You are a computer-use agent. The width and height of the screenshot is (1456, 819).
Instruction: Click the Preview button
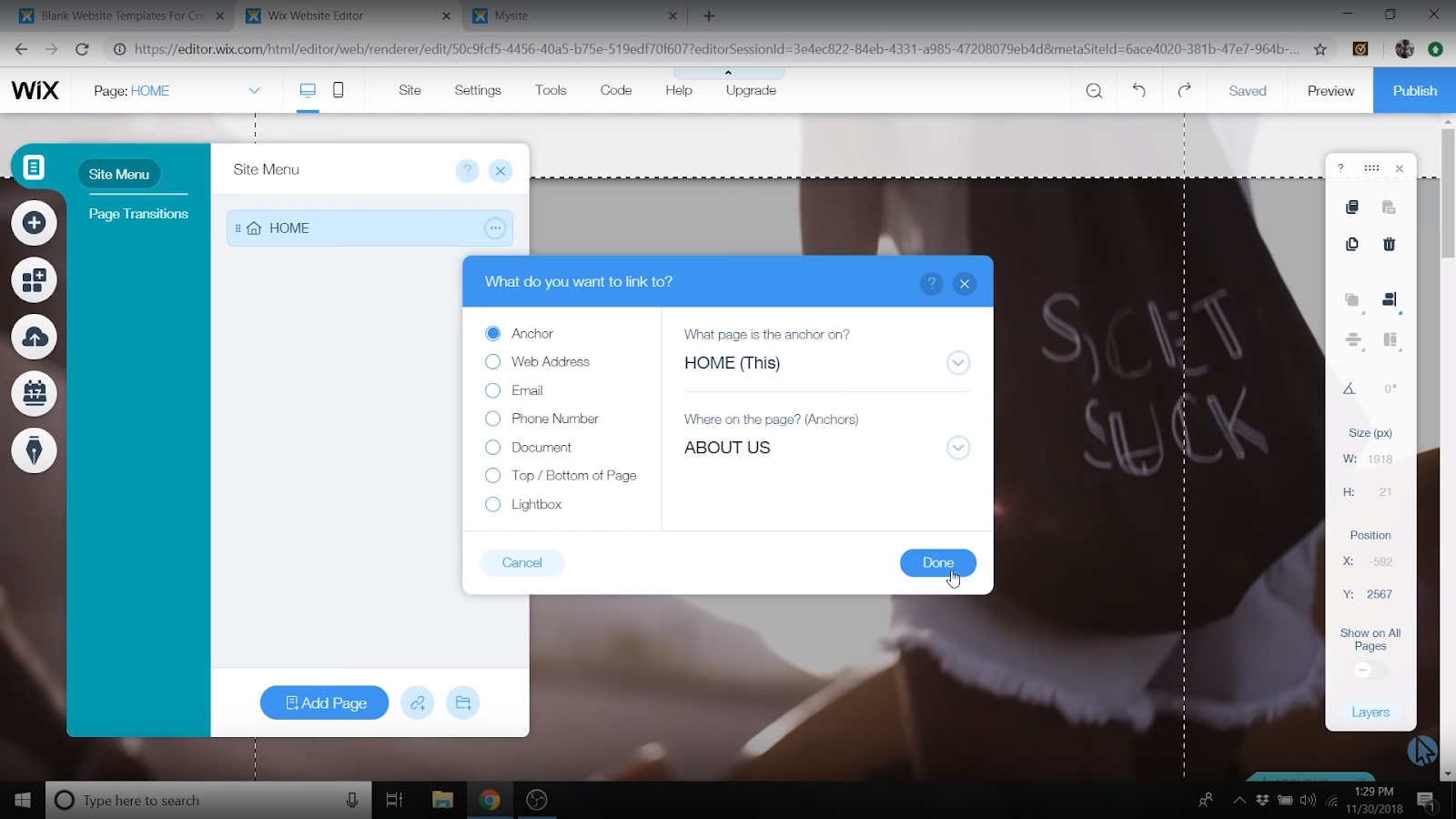tap(1330, 91)
